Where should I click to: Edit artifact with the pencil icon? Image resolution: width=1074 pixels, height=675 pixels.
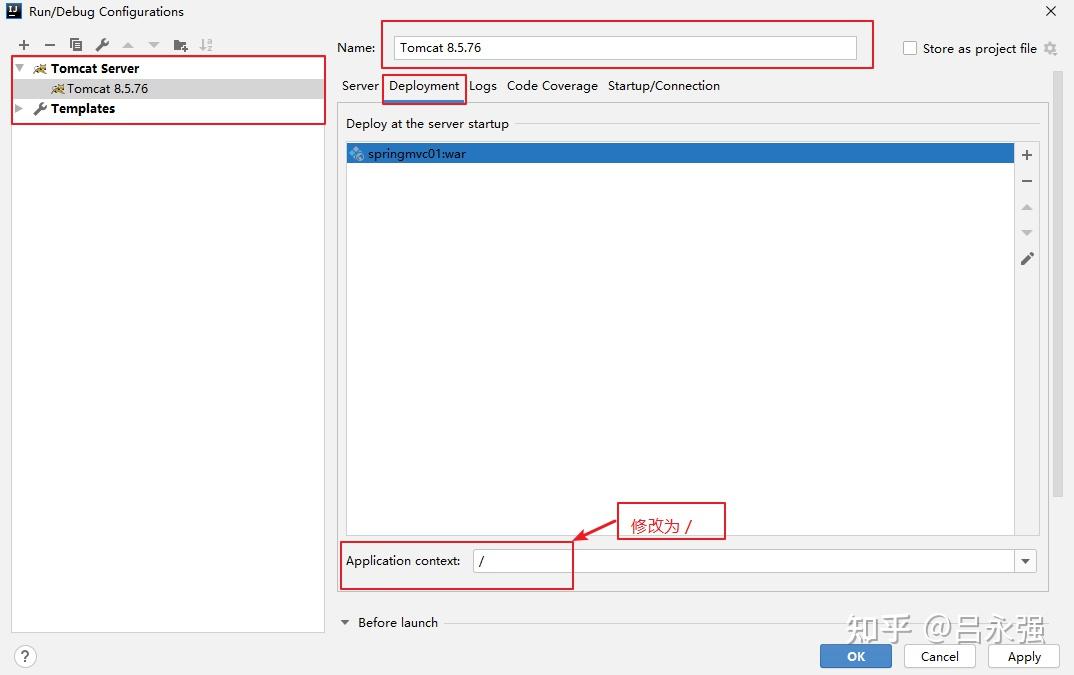[1027, 258]
